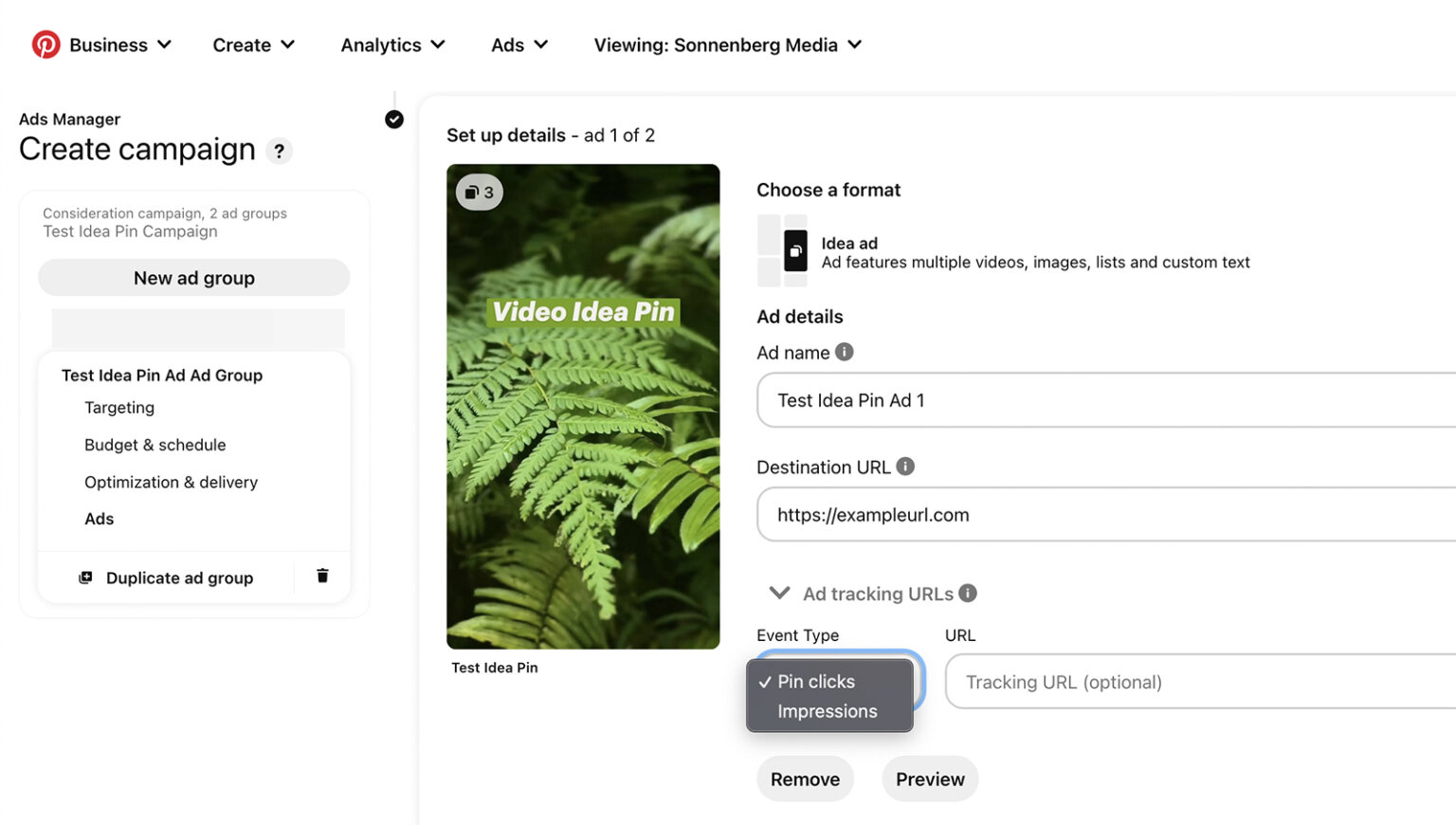
Task: Click the Create campaign help question mark
Action: pos(279,151)
